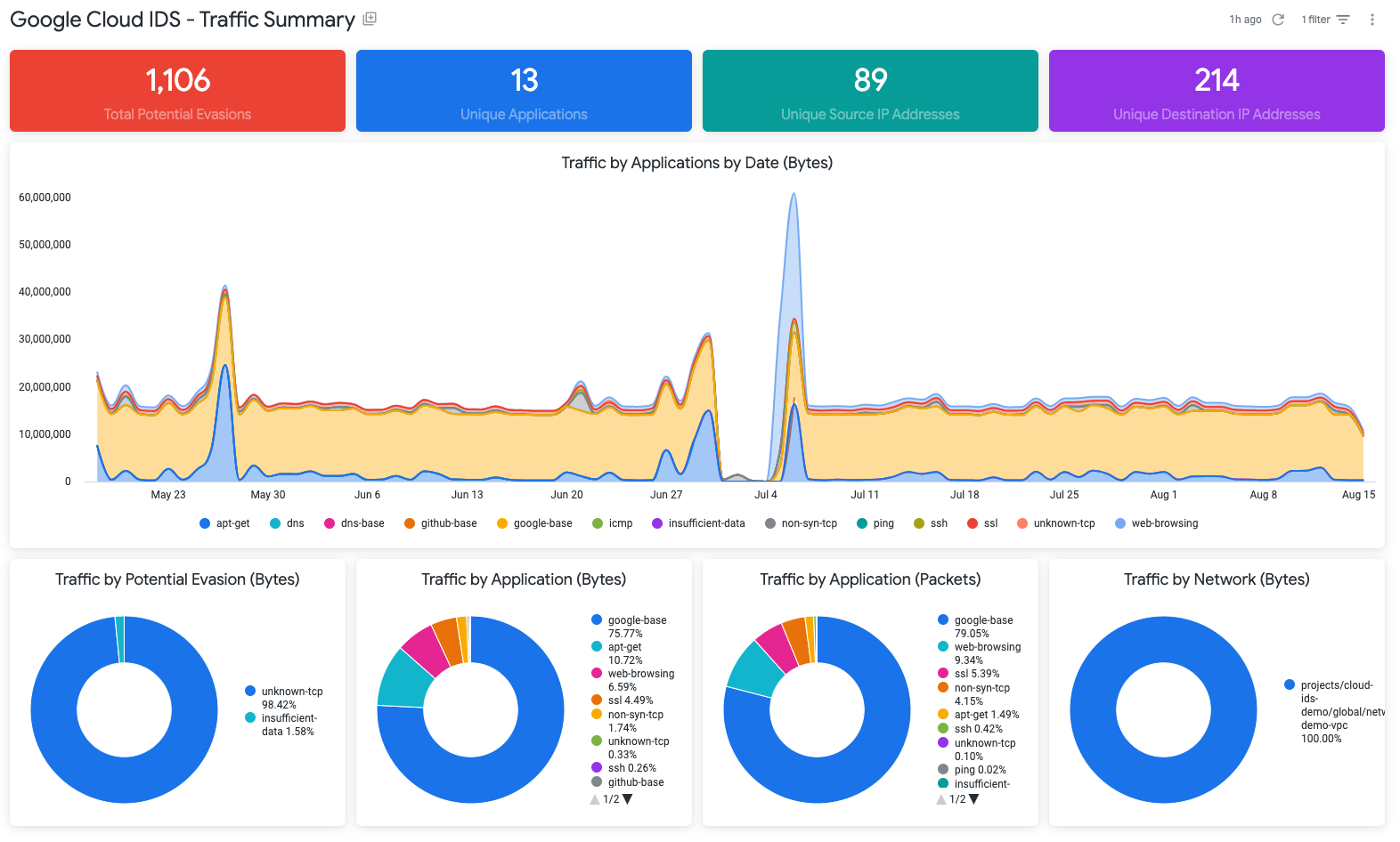Screen dimensions: 1400x842
Task: Click the demo-vpc 100.00% network legend entry
Action: (x=1334, y=712)
